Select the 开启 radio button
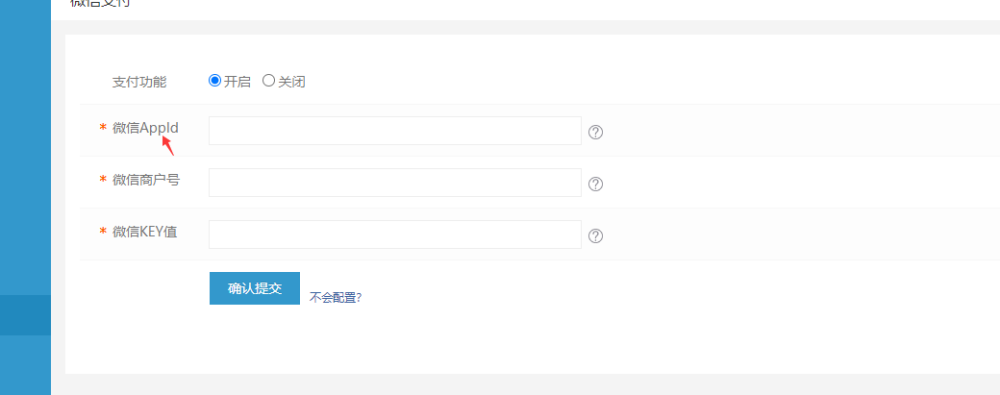 (x=214, y=80)
